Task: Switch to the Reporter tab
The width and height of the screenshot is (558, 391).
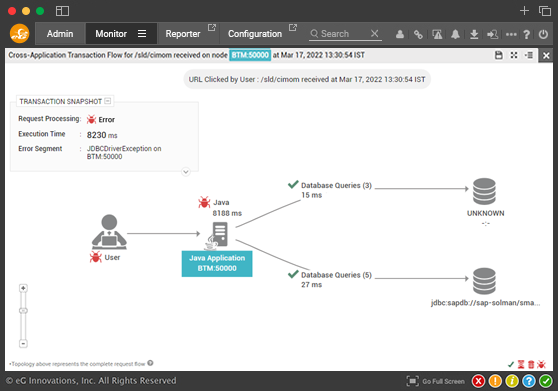Action: click(183, 34)
